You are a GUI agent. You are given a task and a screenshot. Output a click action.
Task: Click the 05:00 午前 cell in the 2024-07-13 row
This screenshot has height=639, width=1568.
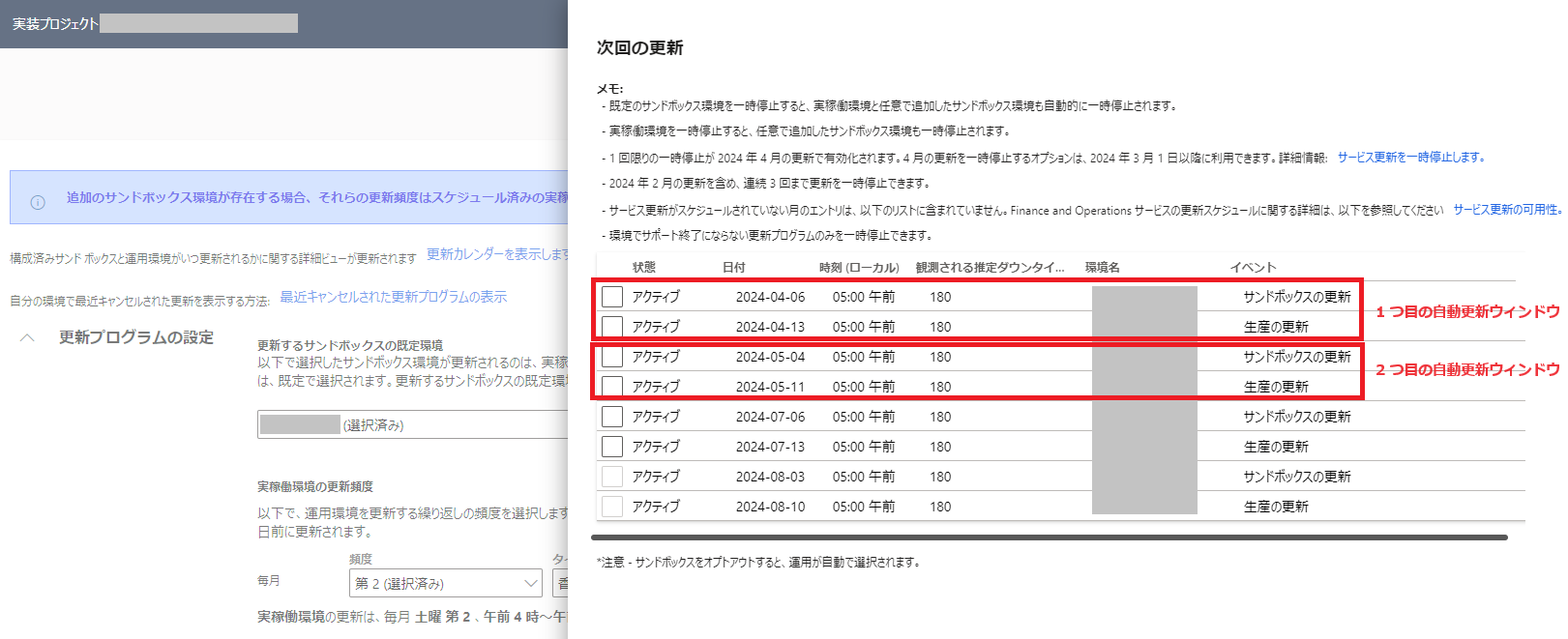point(864,447)
